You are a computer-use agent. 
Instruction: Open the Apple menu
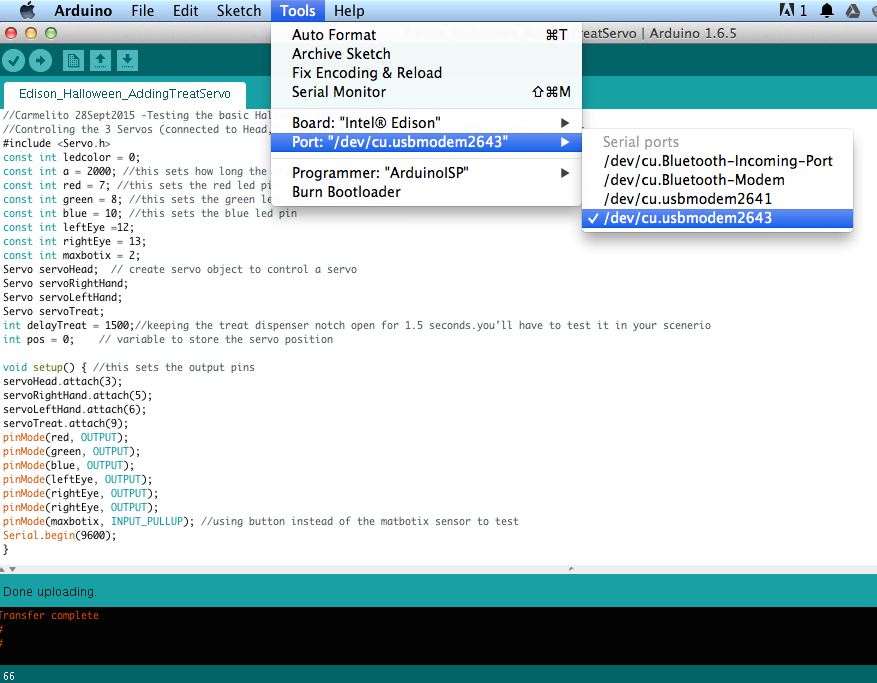coord(27,11)
